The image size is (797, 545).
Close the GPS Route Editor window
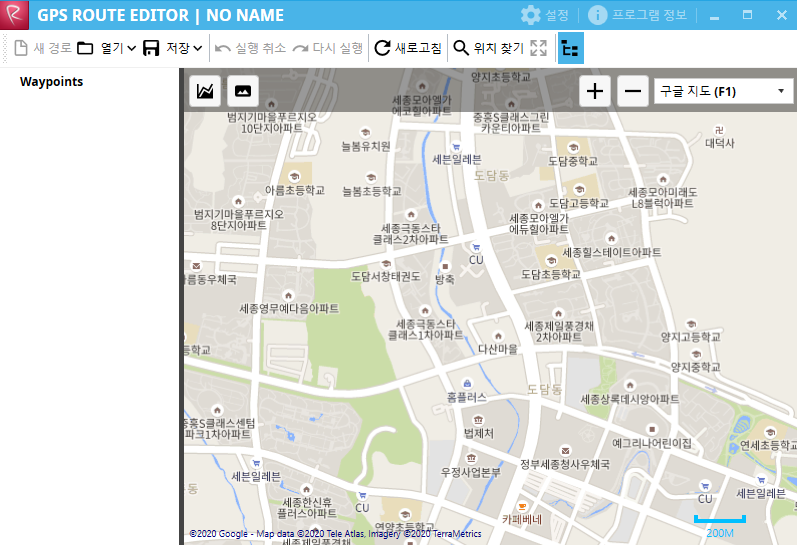(782, 15)
